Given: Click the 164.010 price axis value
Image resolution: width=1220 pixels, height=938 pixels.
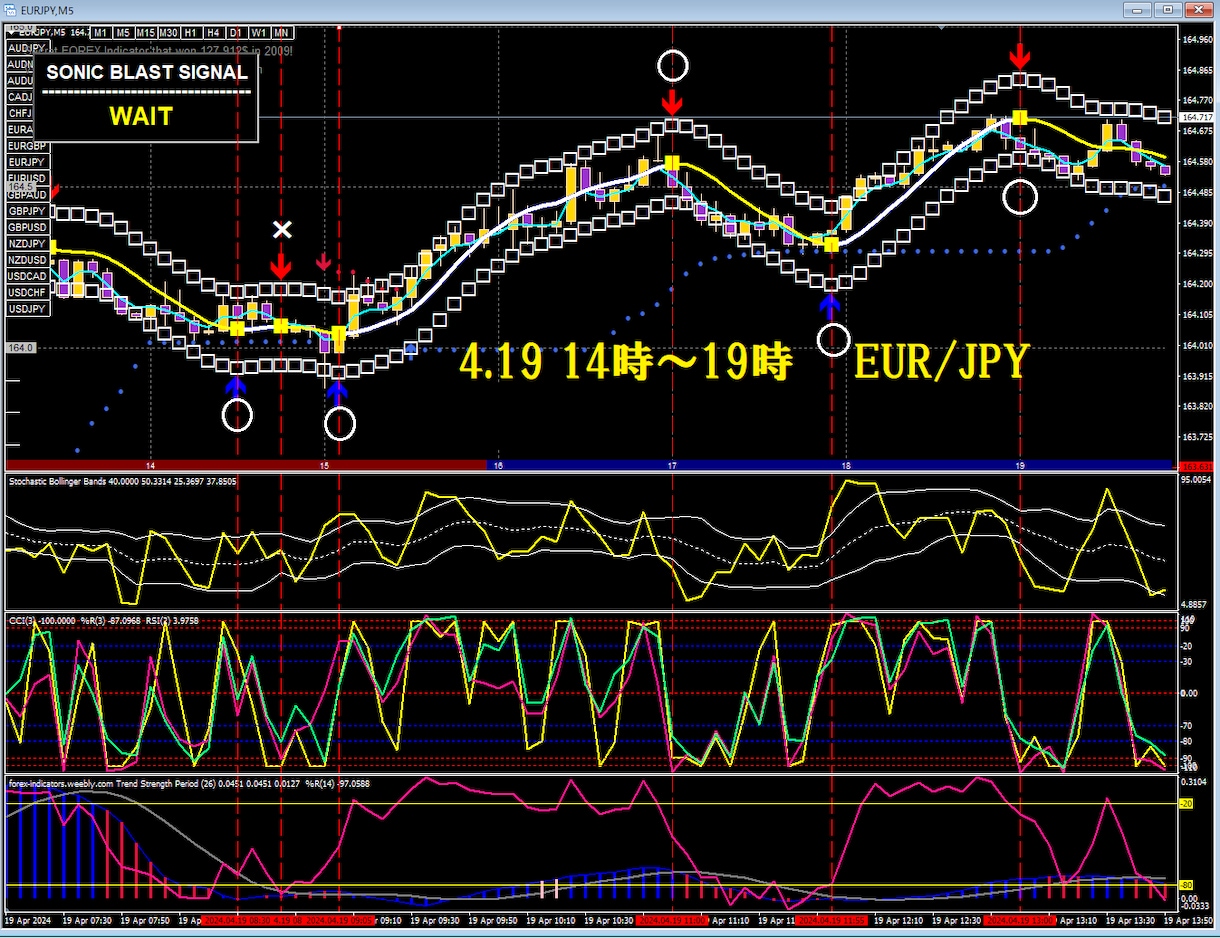Looking at the screenshot, I should (x=1197, y=346).
